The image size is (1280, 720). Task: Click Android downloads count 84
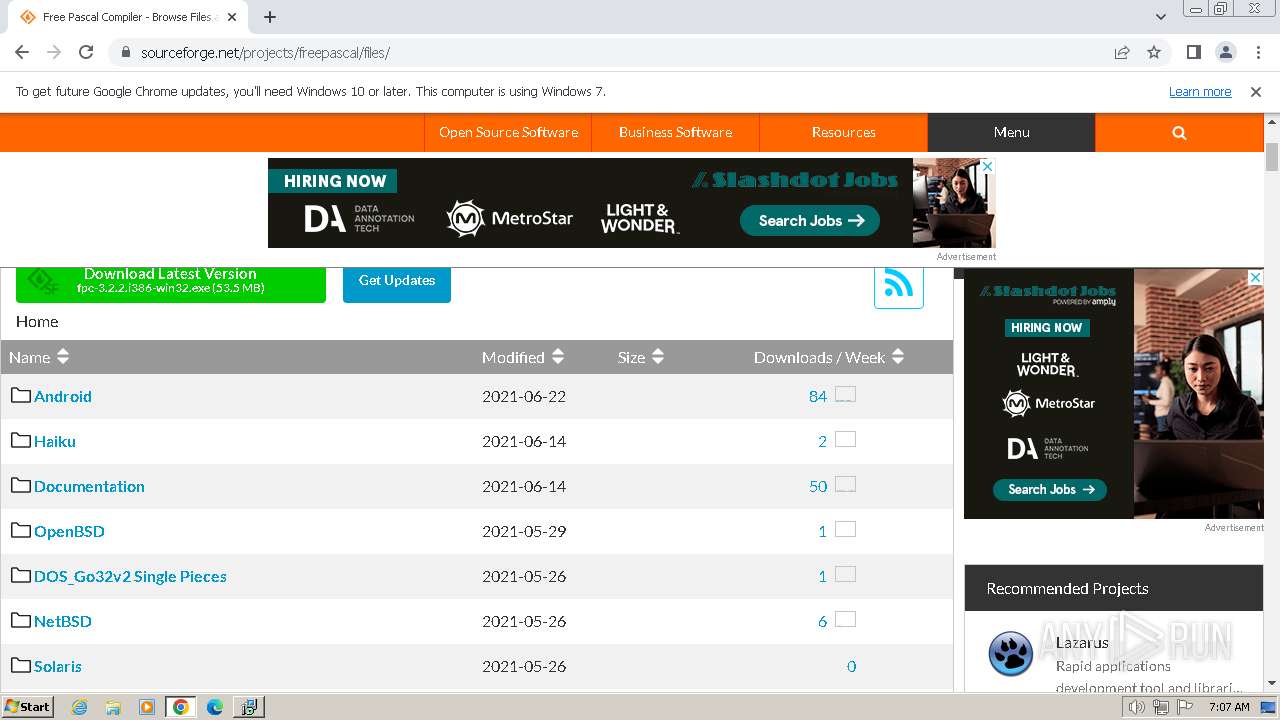pos(818,396)
